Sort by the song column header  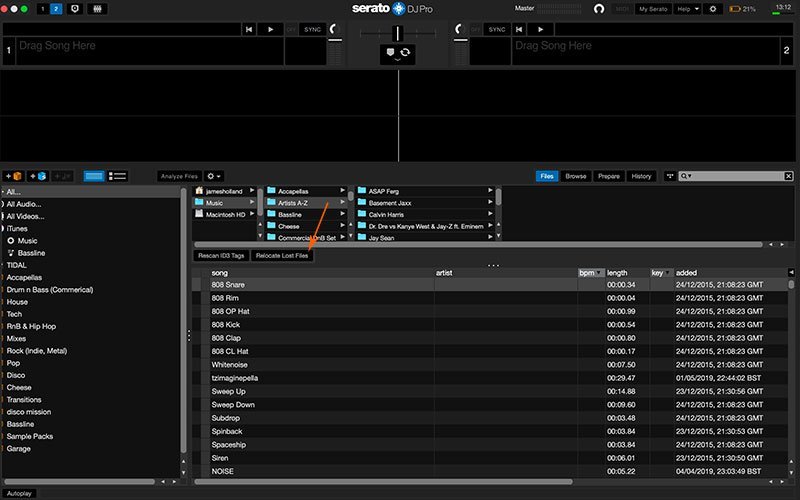pos(219,273)
